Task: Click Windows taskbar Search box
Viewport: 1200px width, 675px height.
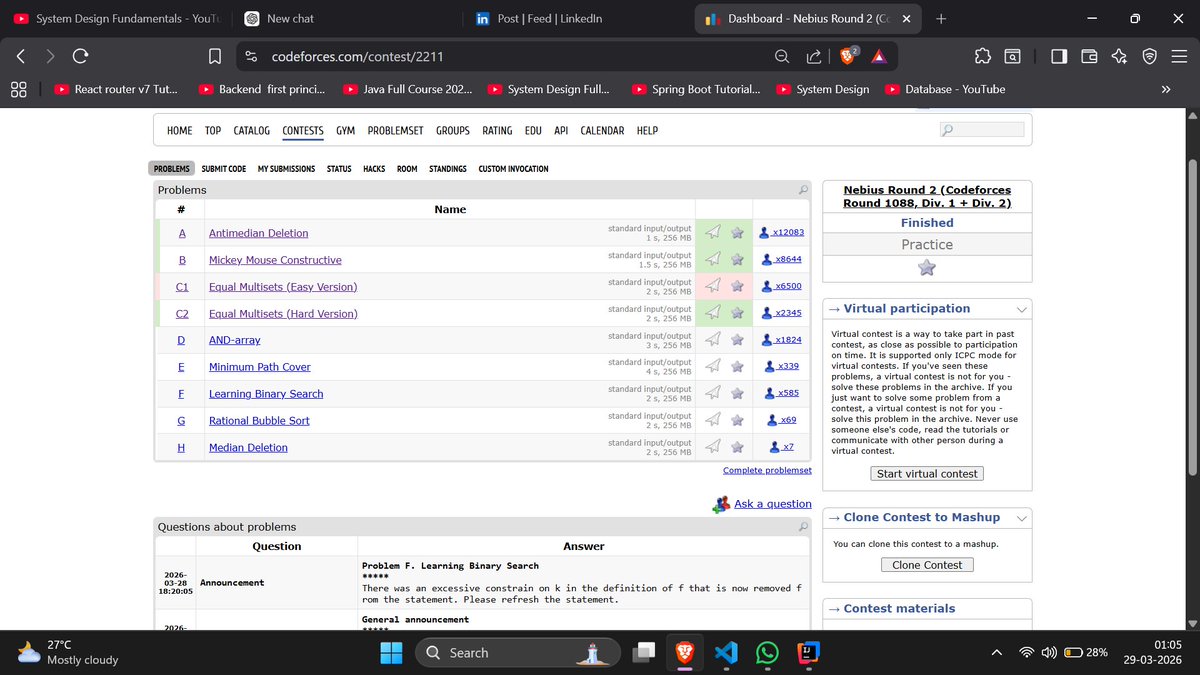Action: click(x=520, y=652)
